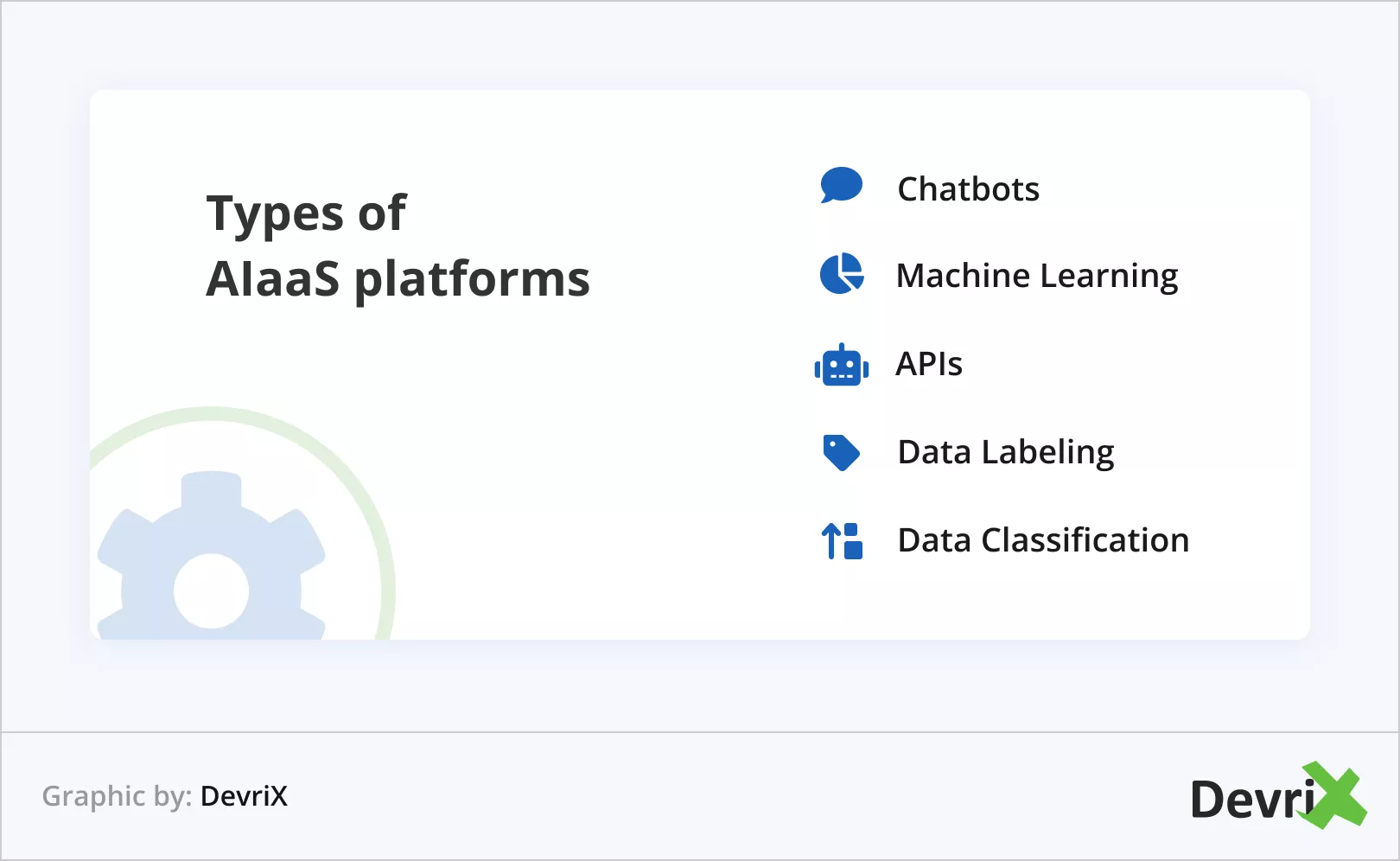The image size is (1400, 861).
Task: Click the white center hole of gear
Action: pos(211,591)
